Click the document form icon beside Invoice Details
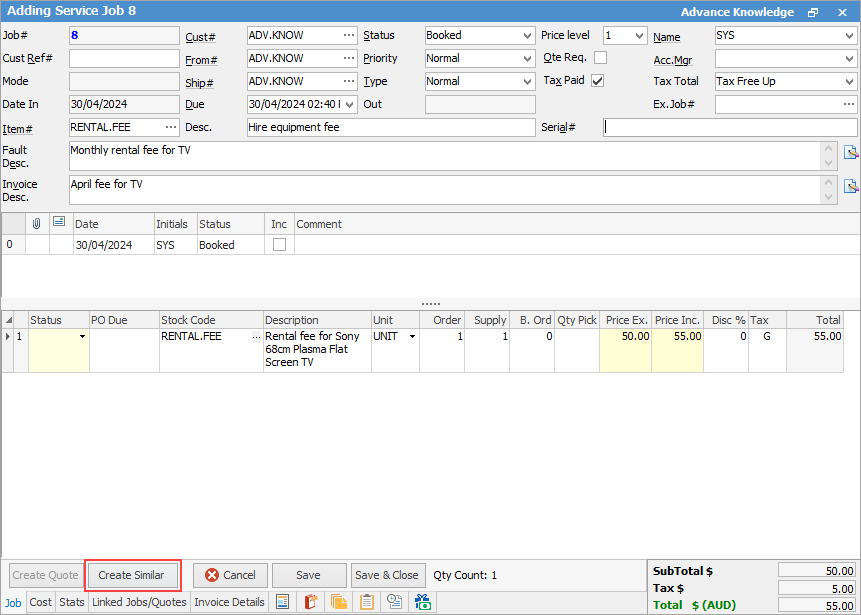This screenshot has height=615, width=861. click(283, 602)
